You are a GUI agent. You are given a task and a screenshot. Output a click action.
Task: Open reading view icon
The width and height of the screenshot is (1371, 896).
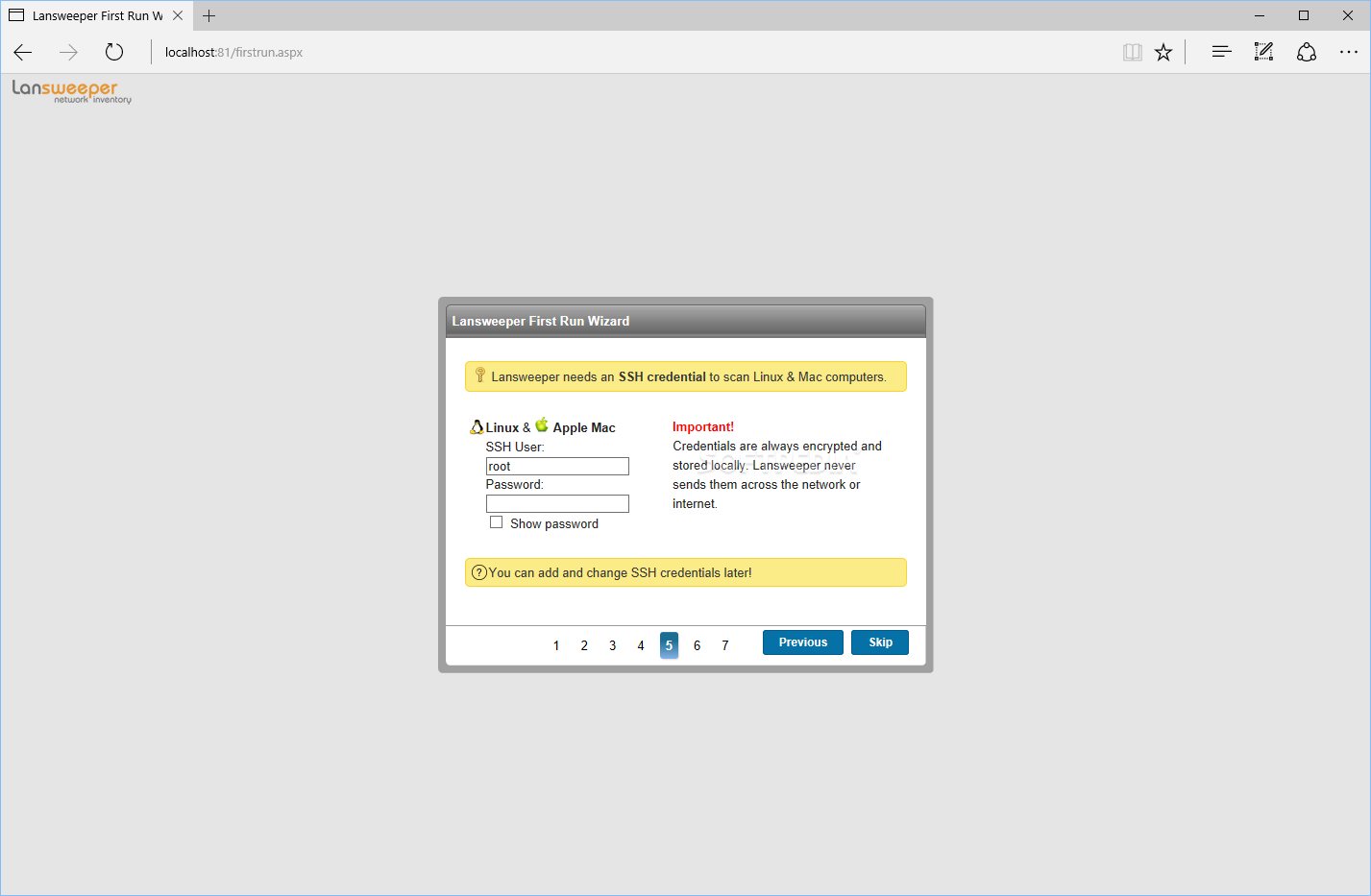pos(1133,52)
